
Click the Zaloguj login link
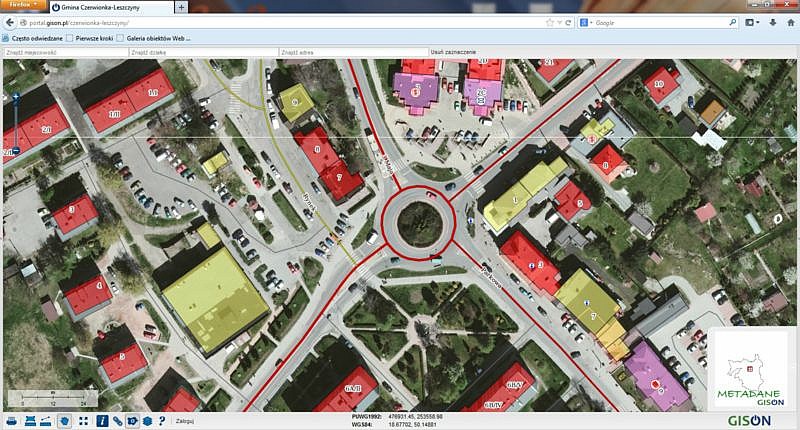185,421
